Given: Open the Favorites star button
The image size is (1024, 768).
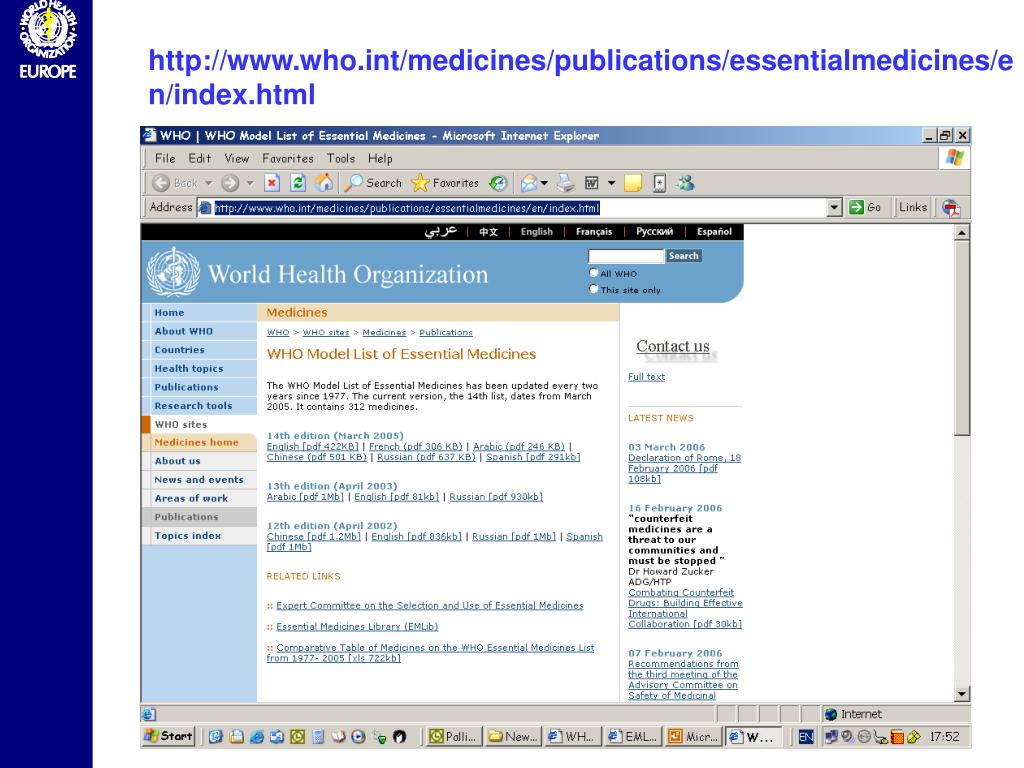Looking at the screenshot, I should 445,184.
